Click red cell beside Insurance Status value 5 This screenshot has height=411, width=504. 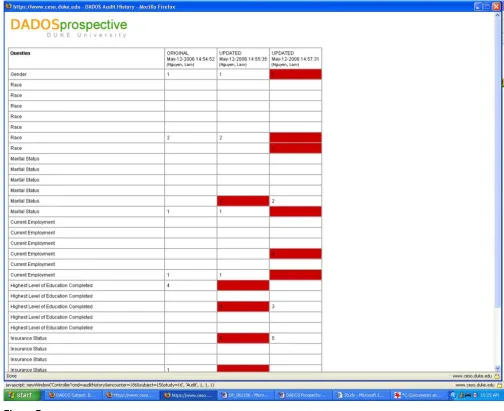coord(243,338)
